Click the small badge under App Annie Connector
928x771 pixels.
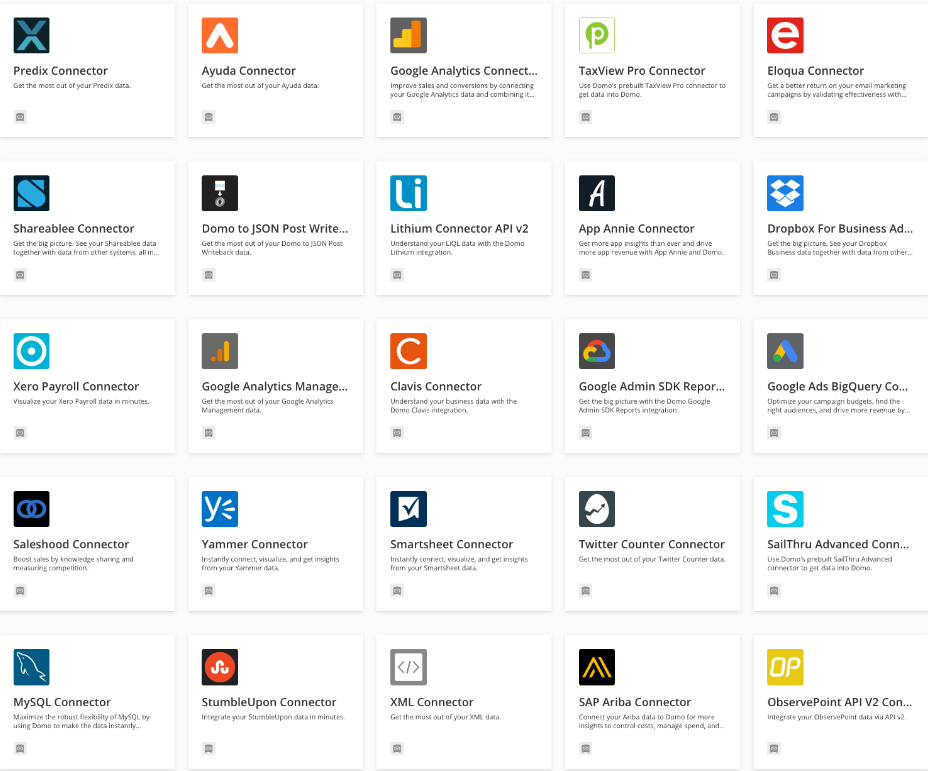pos(585,275)
